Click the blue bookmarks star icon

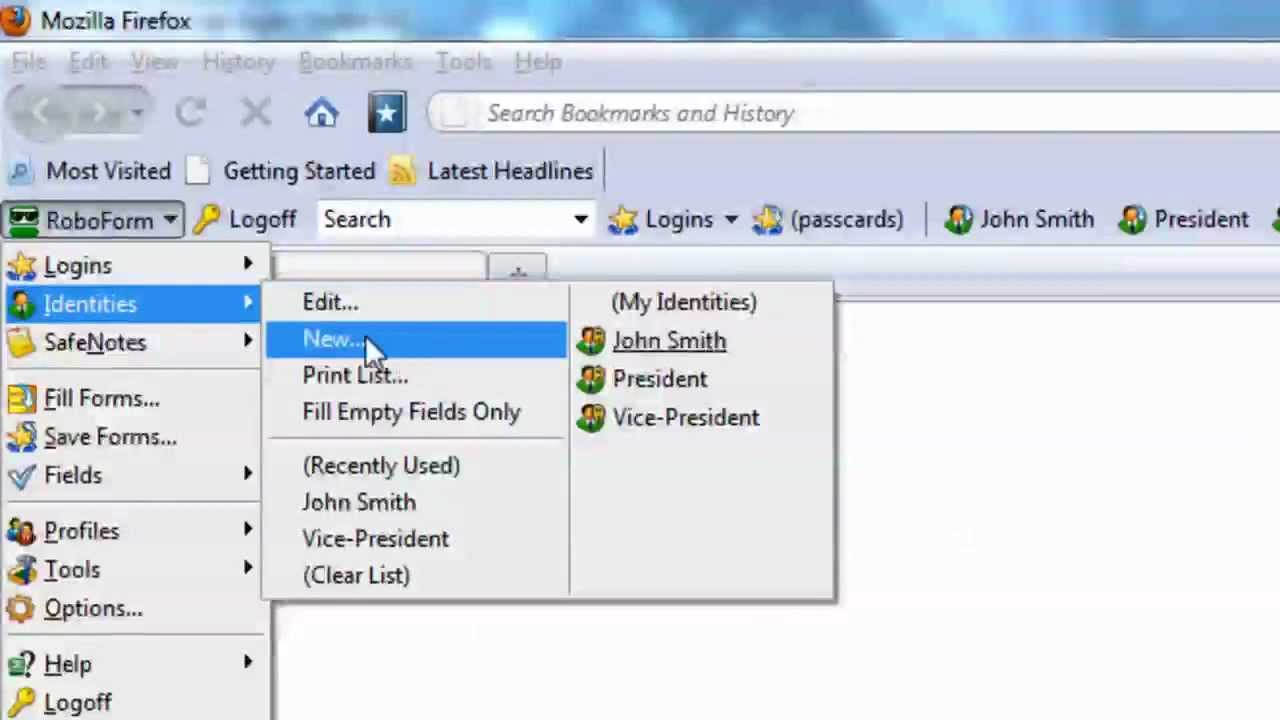pyautogui.click(x=387, y=113)
